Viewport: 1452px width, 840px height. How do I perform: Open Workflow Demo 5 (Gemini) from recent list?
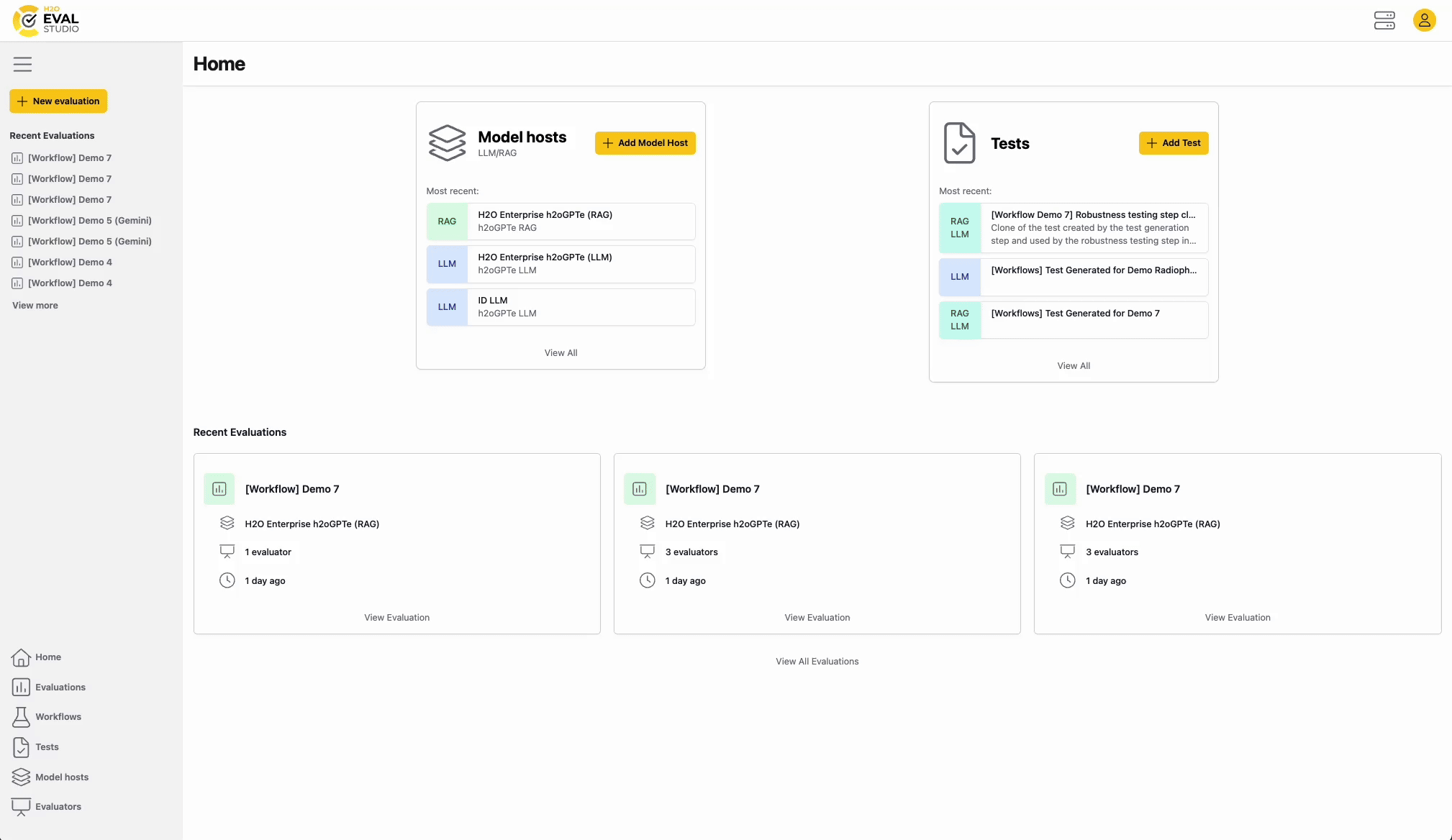pos(89,220)
